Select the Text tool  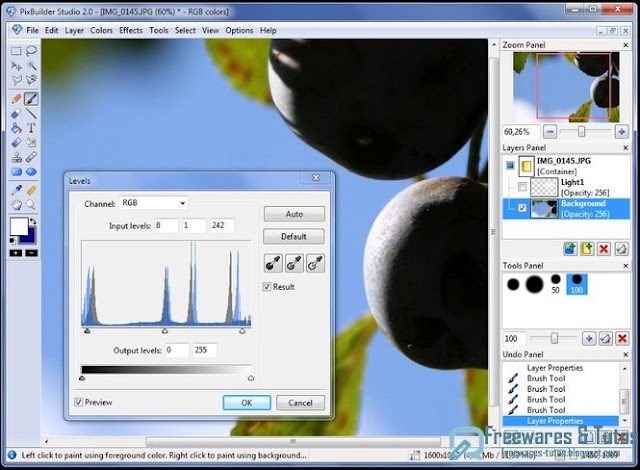click(31, 128)
